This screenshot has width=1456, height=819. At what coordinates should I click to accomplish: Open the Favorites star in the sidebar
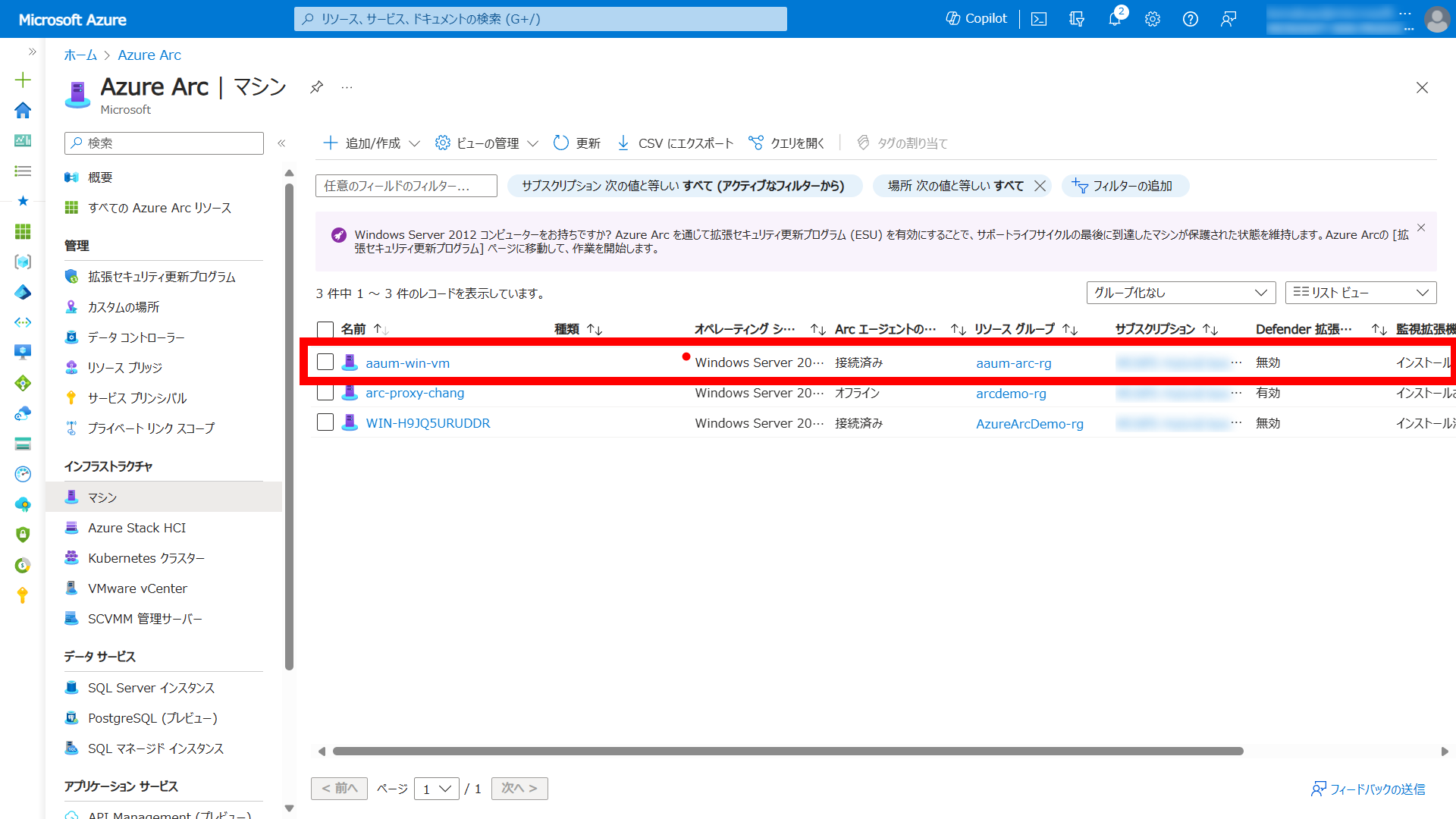point(23,201)
